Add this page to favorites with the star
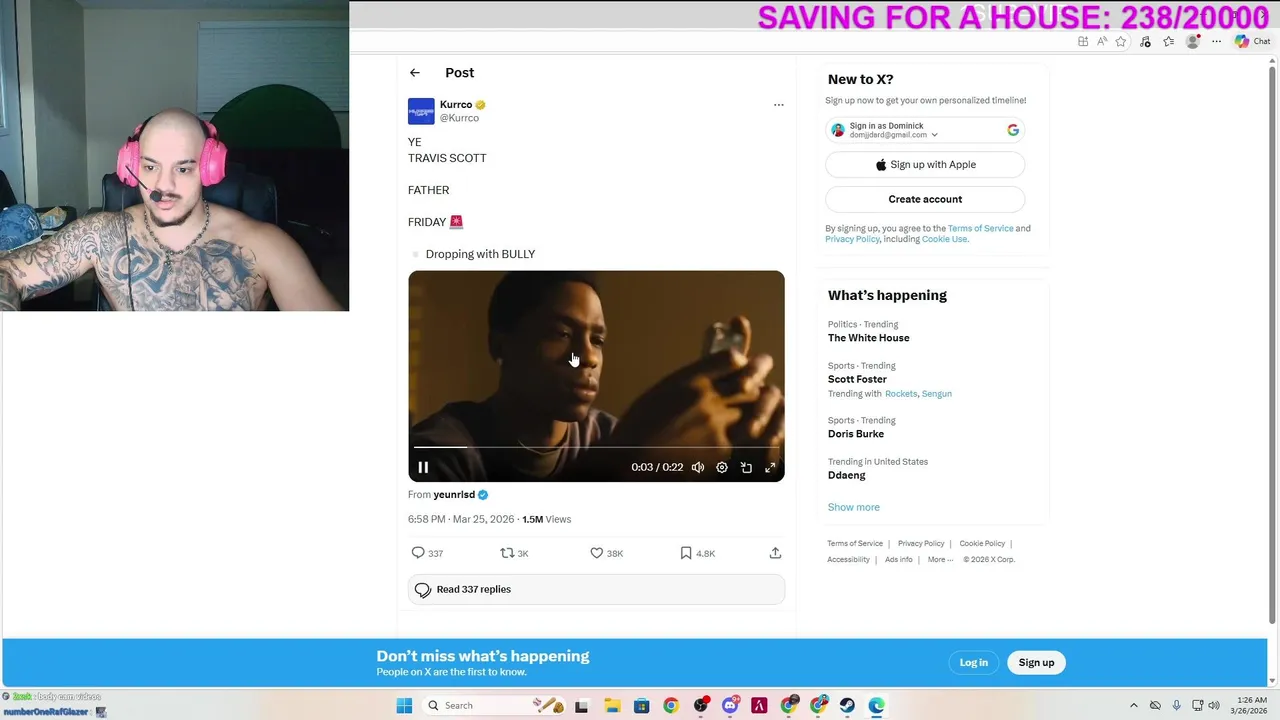 pos(1121,42)
